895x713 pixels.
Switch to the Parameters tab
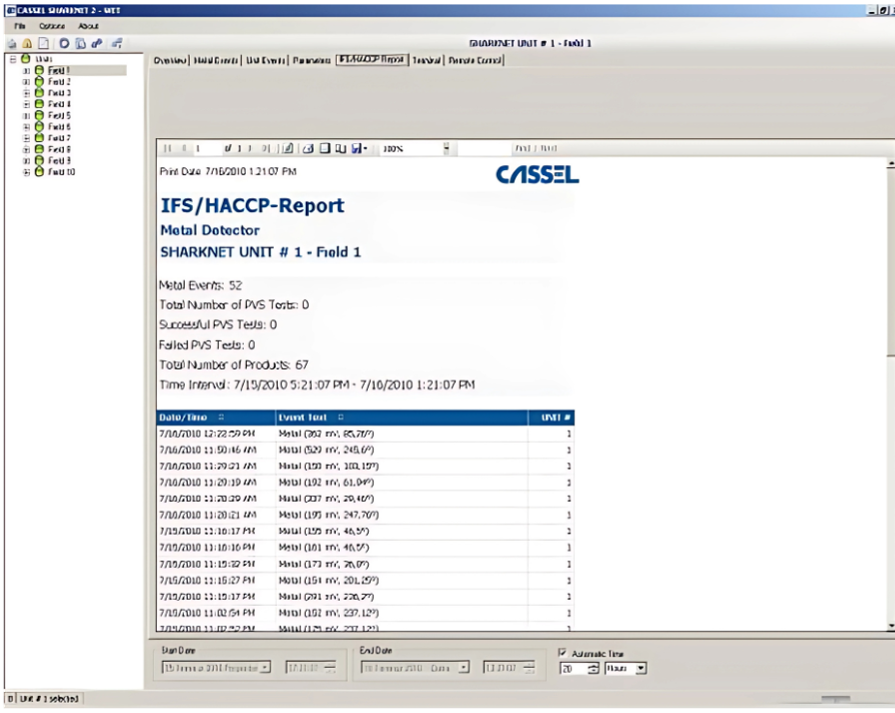click(312, 61)
